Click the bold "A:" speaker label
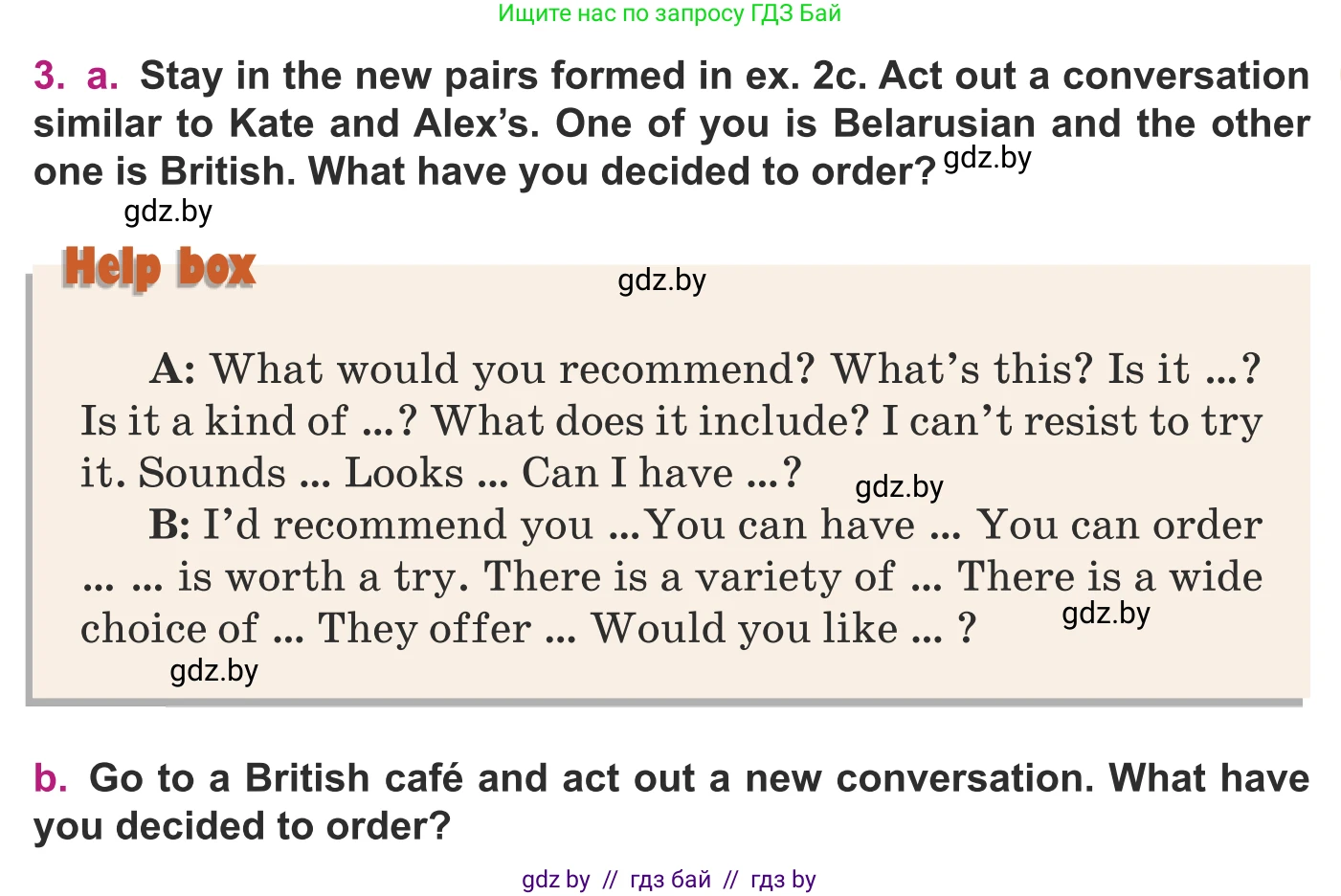 click(173, 370)
